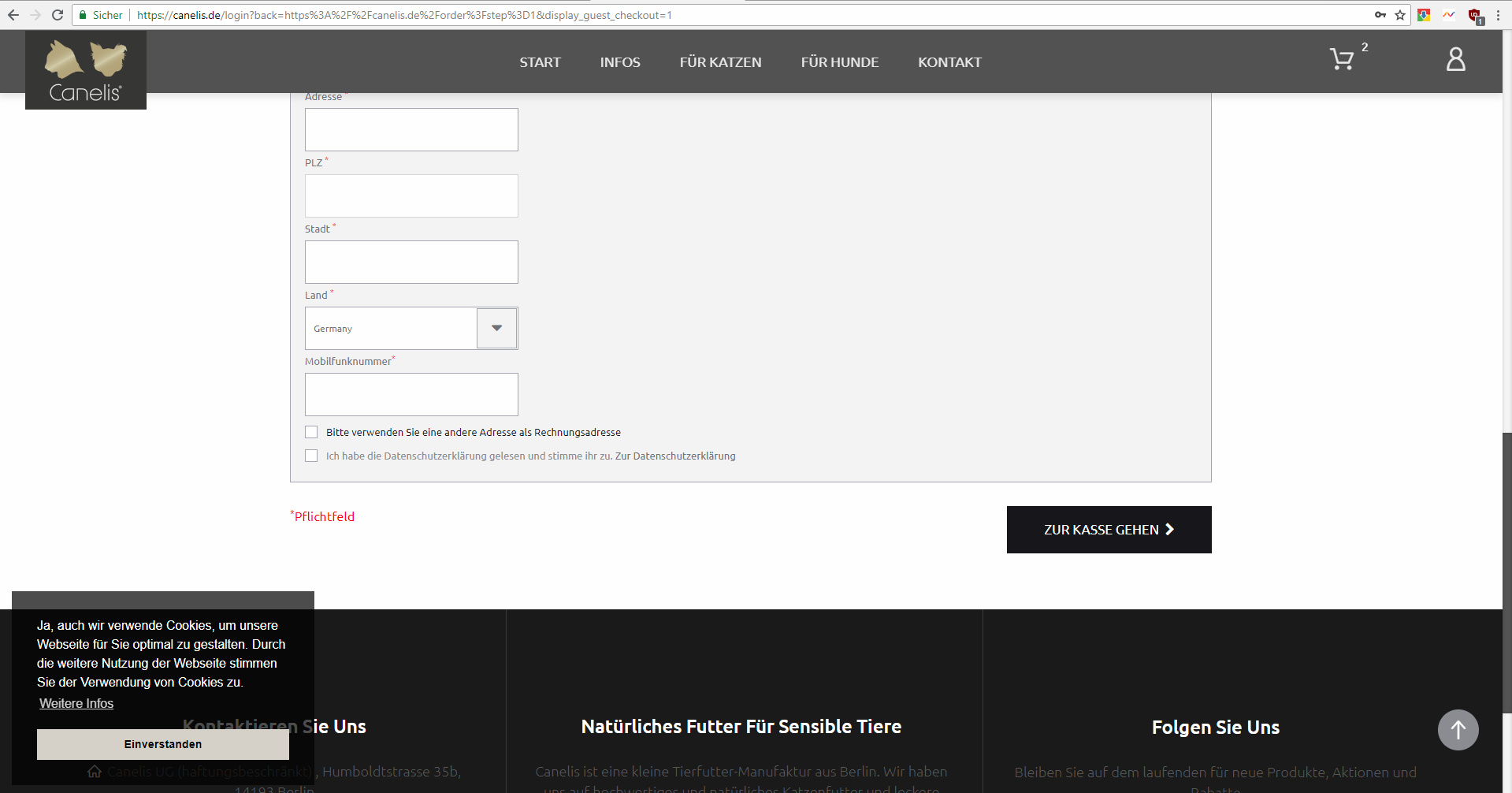
Task: Click the saved password key icon
Action: pyautogui.click(x=1380, y=15)
